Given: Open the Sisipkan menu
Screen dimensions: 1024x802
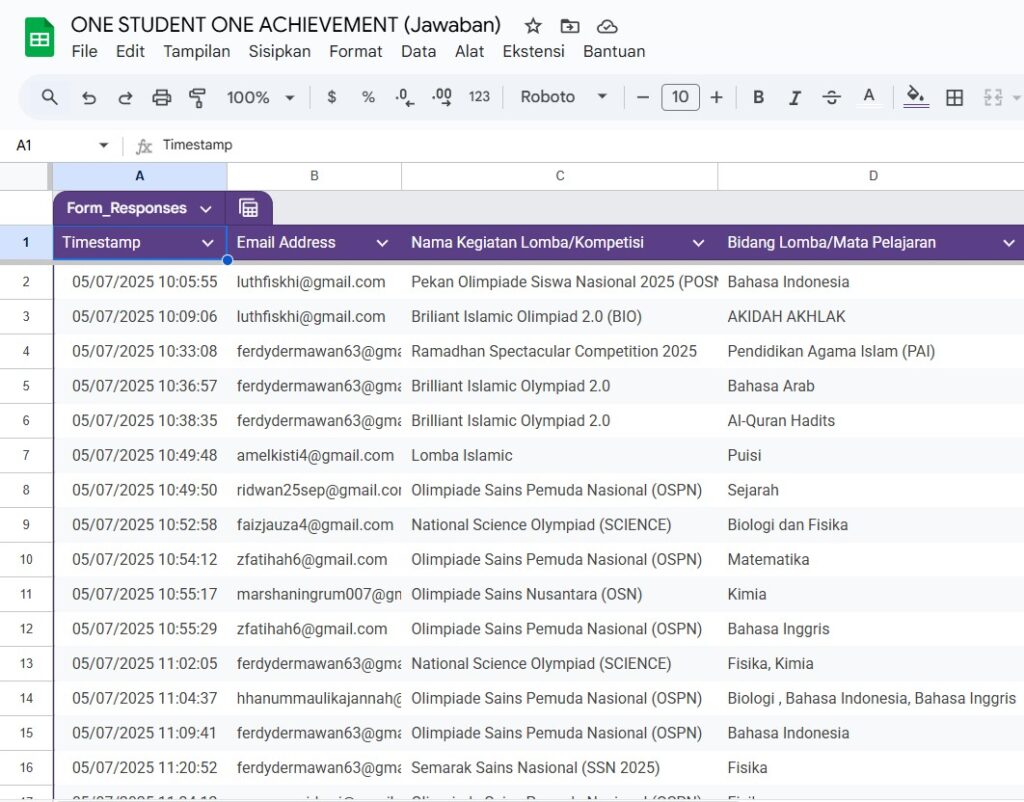Looking at the screenshot, I should tap(279, 51).
